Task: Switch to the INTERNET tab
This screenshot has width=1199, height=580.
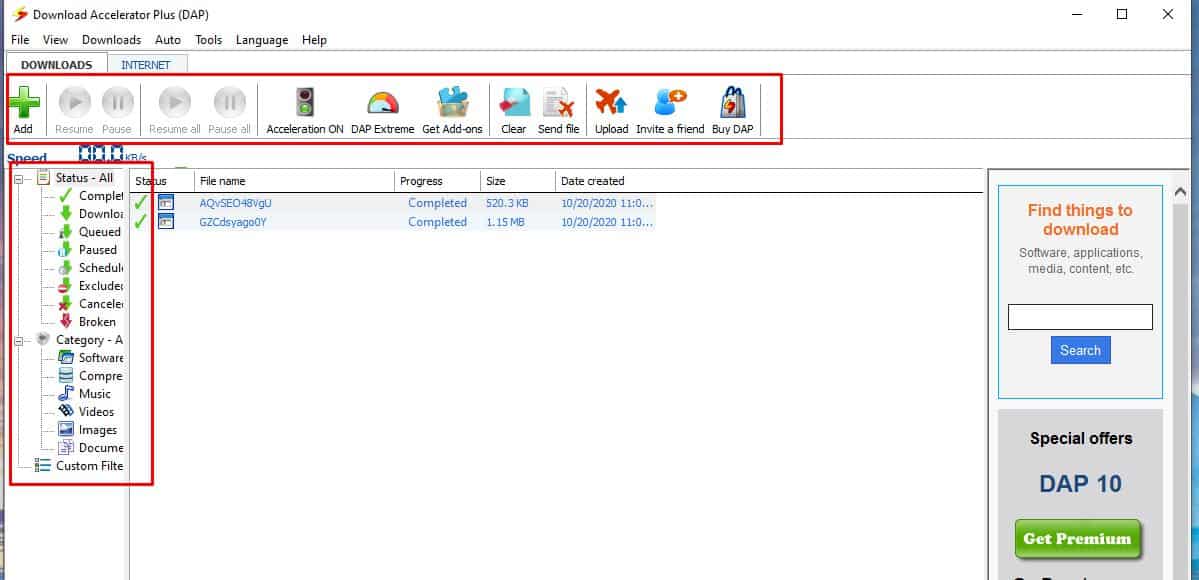Action: tap(145, 65)
